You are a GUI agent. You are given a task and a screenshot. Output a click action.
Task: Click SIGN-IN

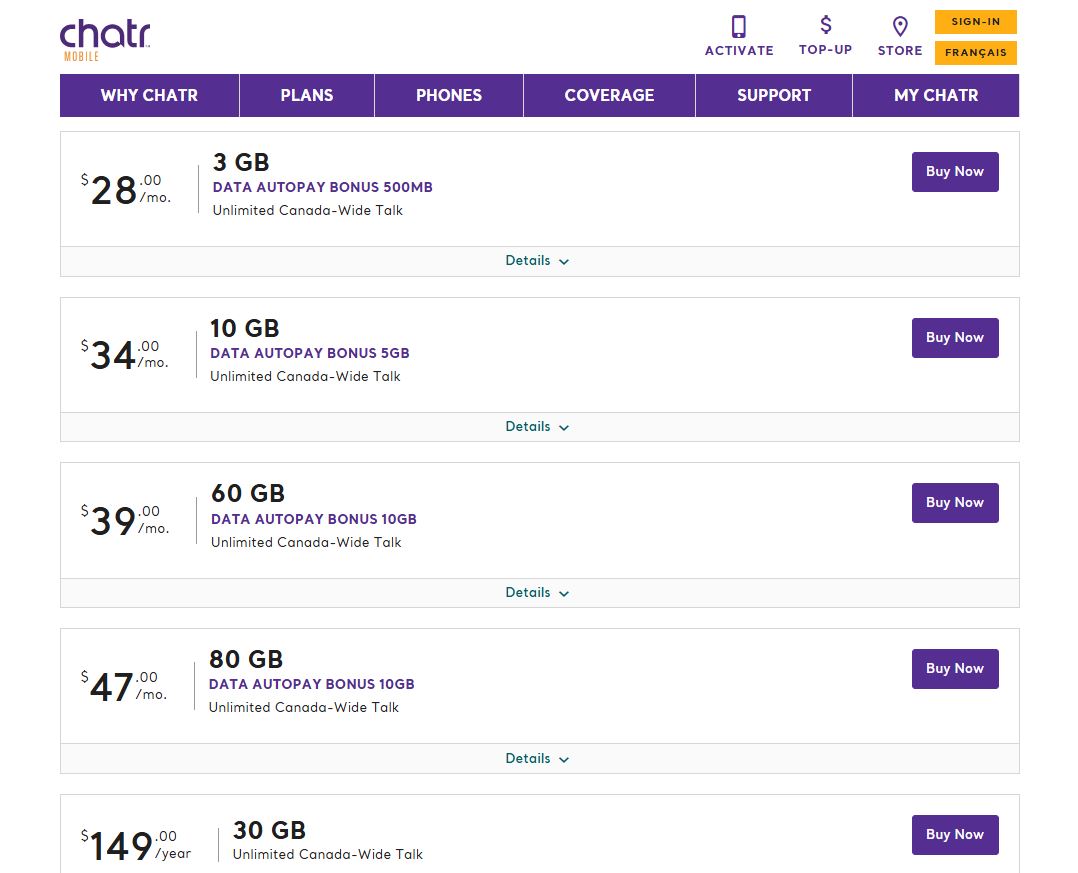coord(975,21)
